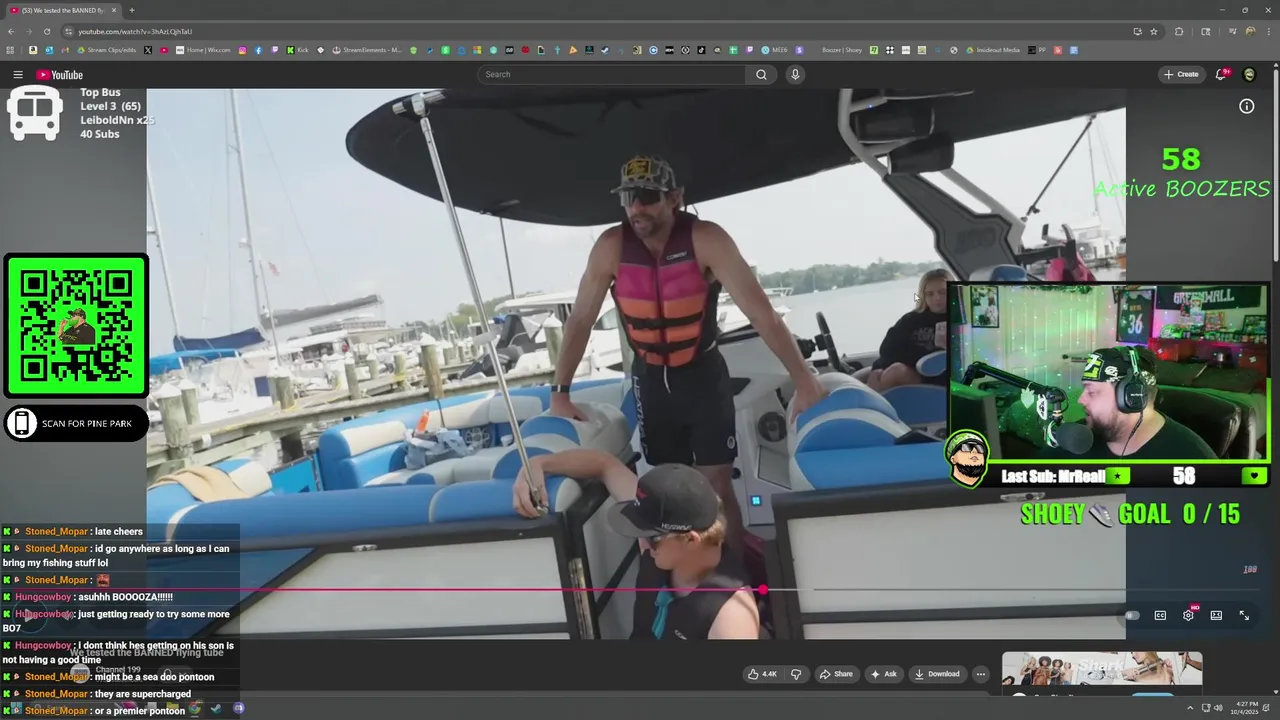The width and height of the screenshot is (1280, 720).
Task: Switch player to theater mode
Action: [1216, 615]
